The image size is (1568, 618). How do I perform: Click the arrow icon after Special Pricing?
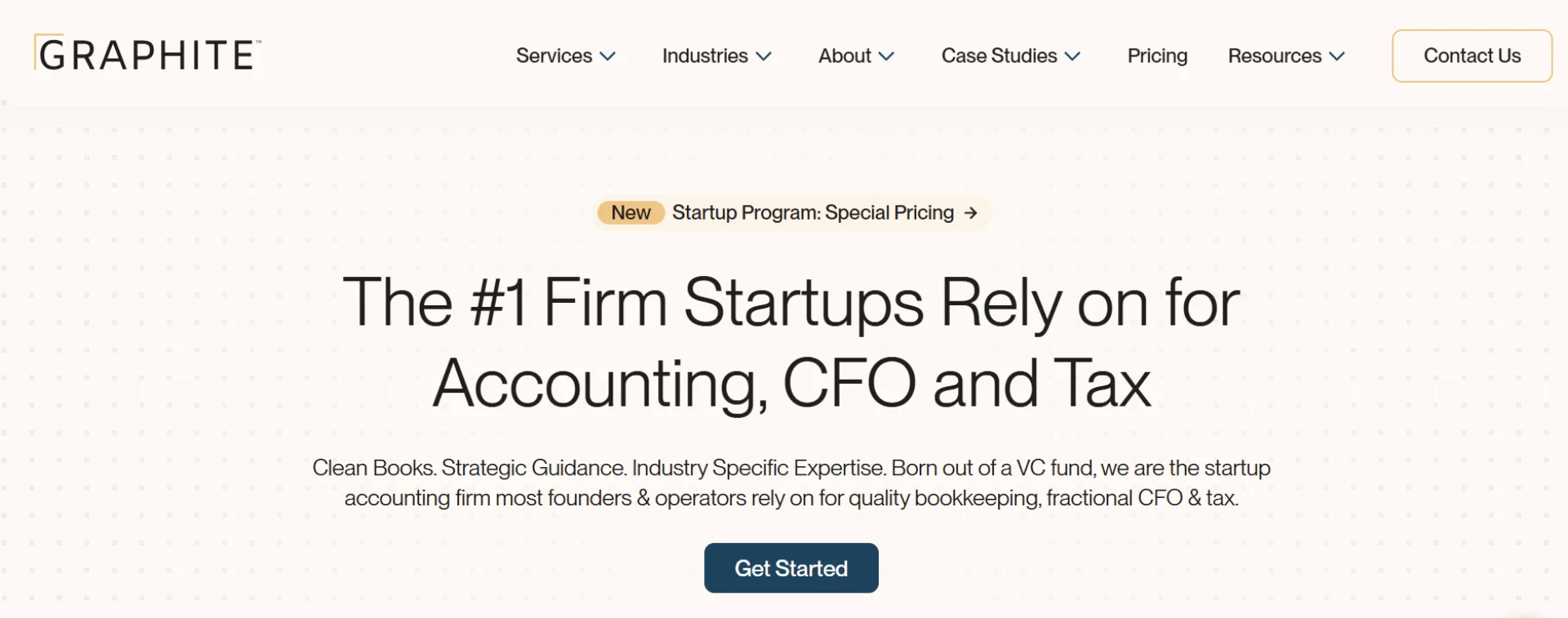(970, 213)
